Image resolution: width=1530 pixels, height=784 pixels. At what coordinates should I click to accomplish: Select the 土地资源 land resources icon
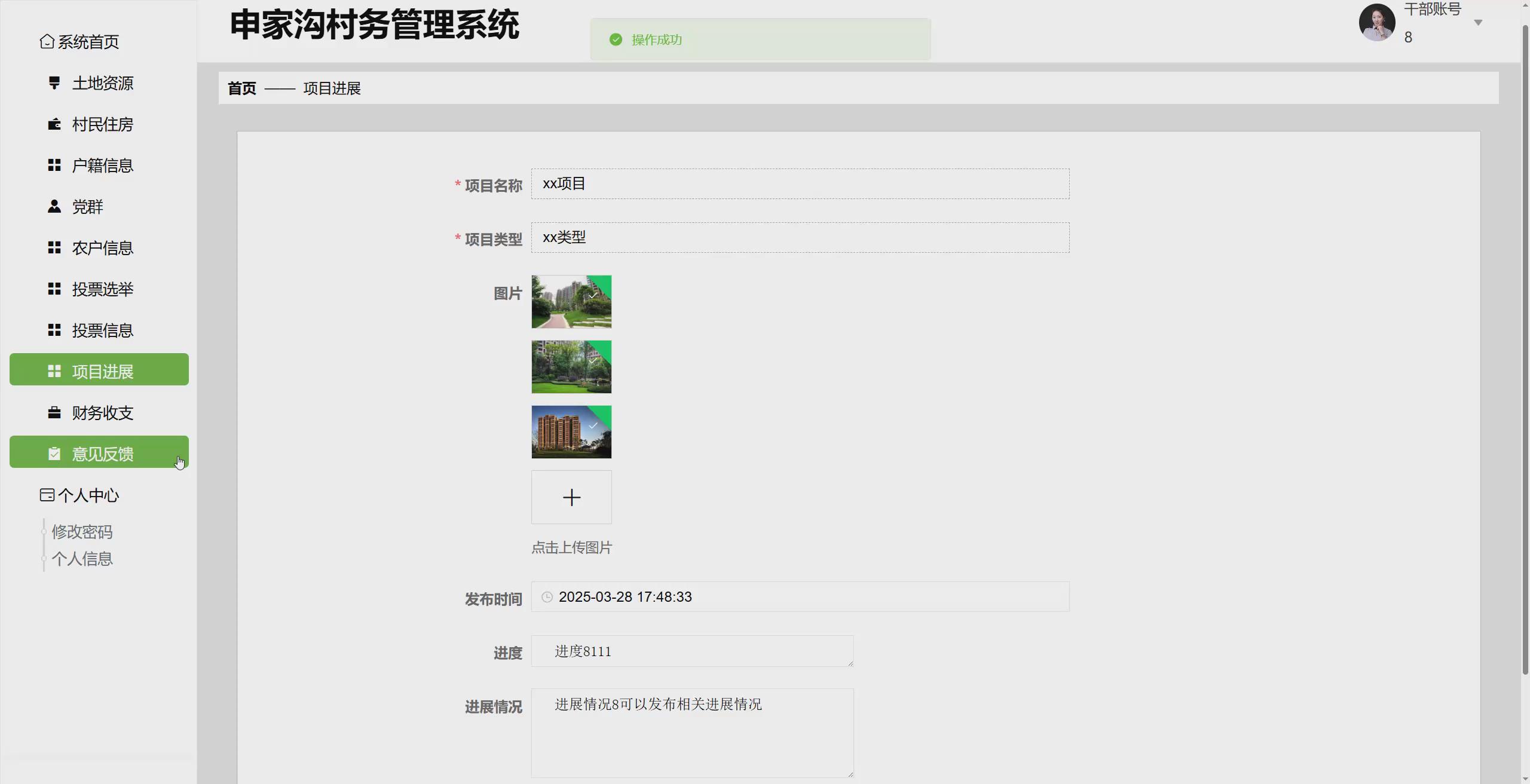54,83
